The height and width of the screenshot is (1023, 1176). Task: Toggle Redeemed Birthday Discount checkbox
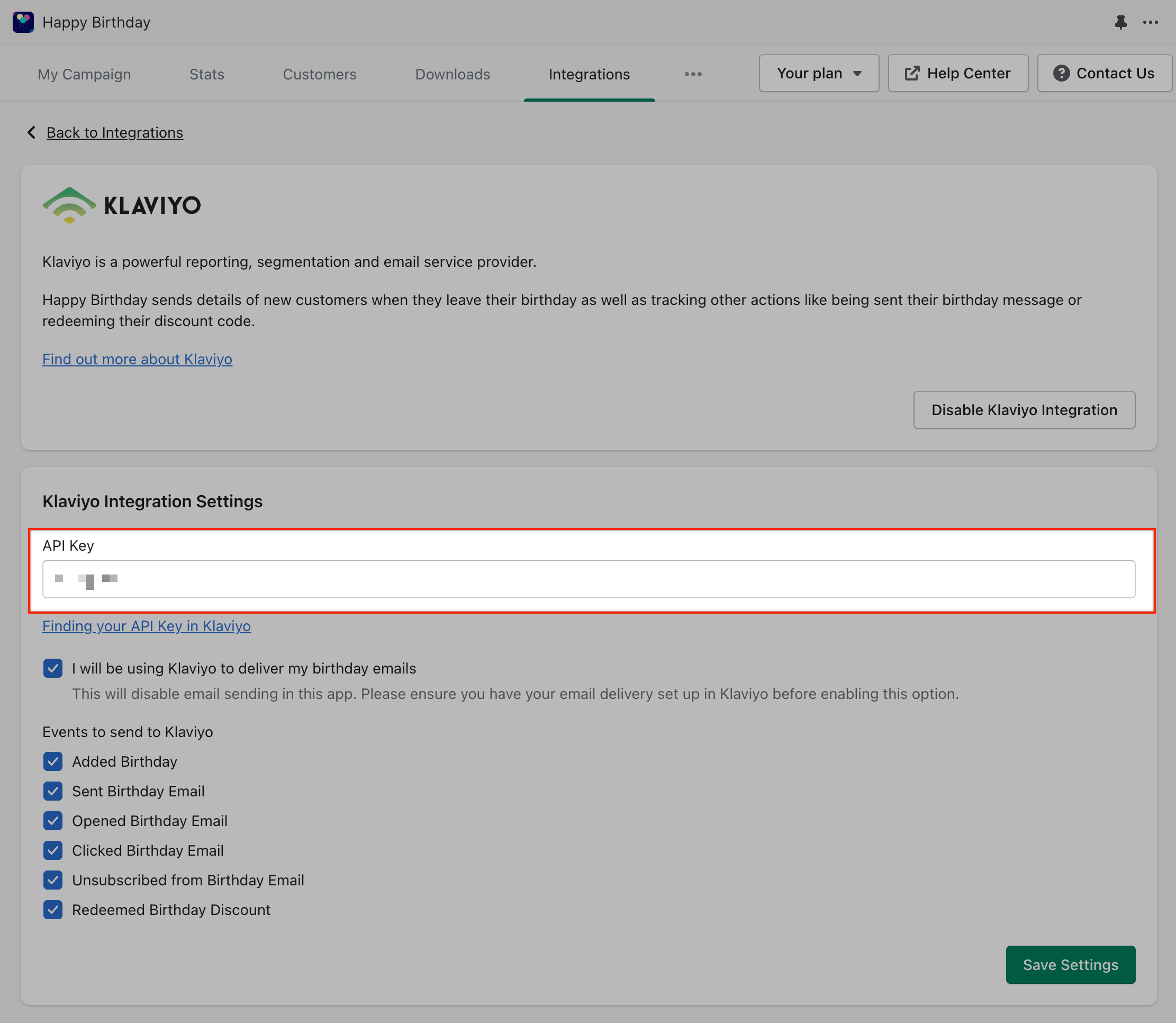pyautogui.click(x=53, y=910)
